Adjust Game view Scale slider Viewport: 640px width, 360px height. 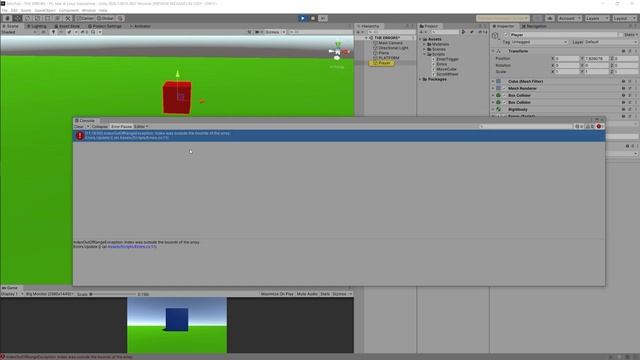113,294
